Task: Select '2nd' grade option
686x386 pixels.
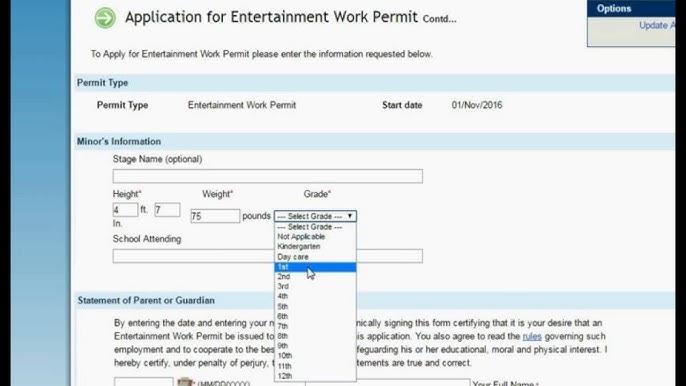Action: [315, 277]
